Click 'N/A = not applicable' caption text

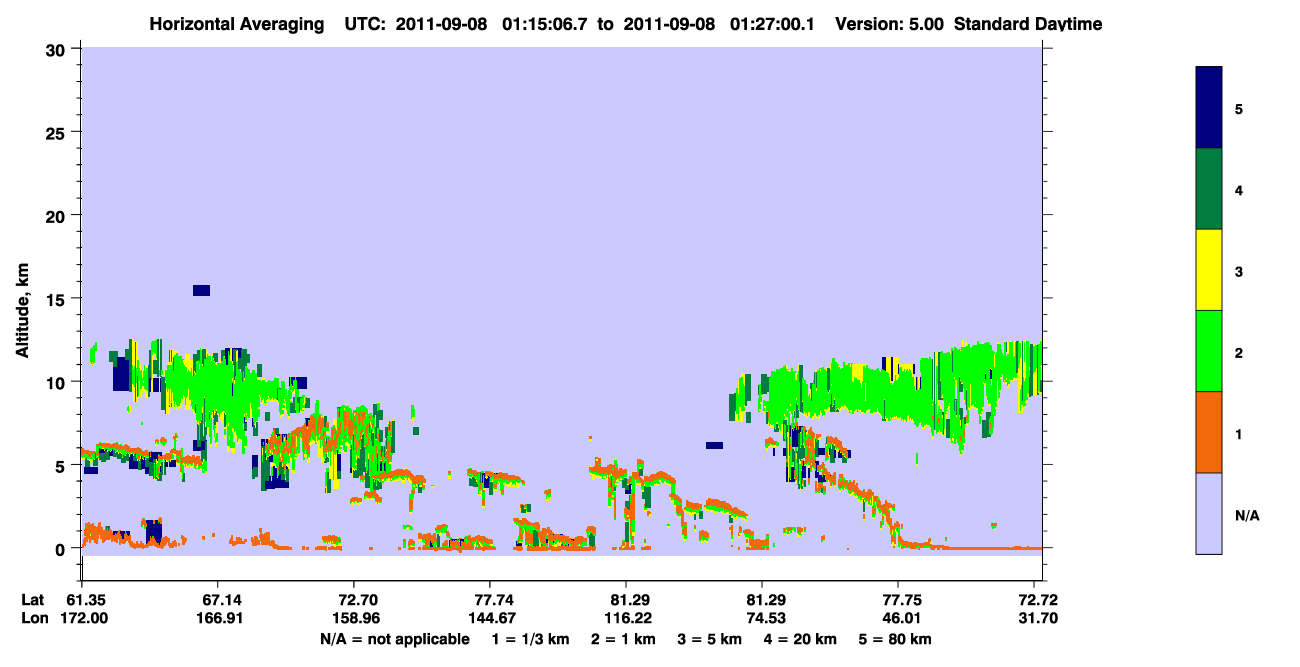[x=394, y=639]
